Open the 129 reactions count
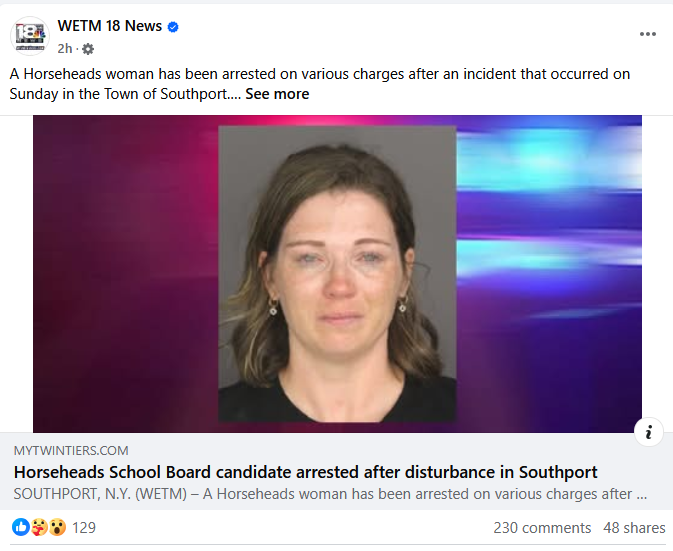The height and width of the screenshot is (551, 673). pyautogui.click(x=84, y=527)
